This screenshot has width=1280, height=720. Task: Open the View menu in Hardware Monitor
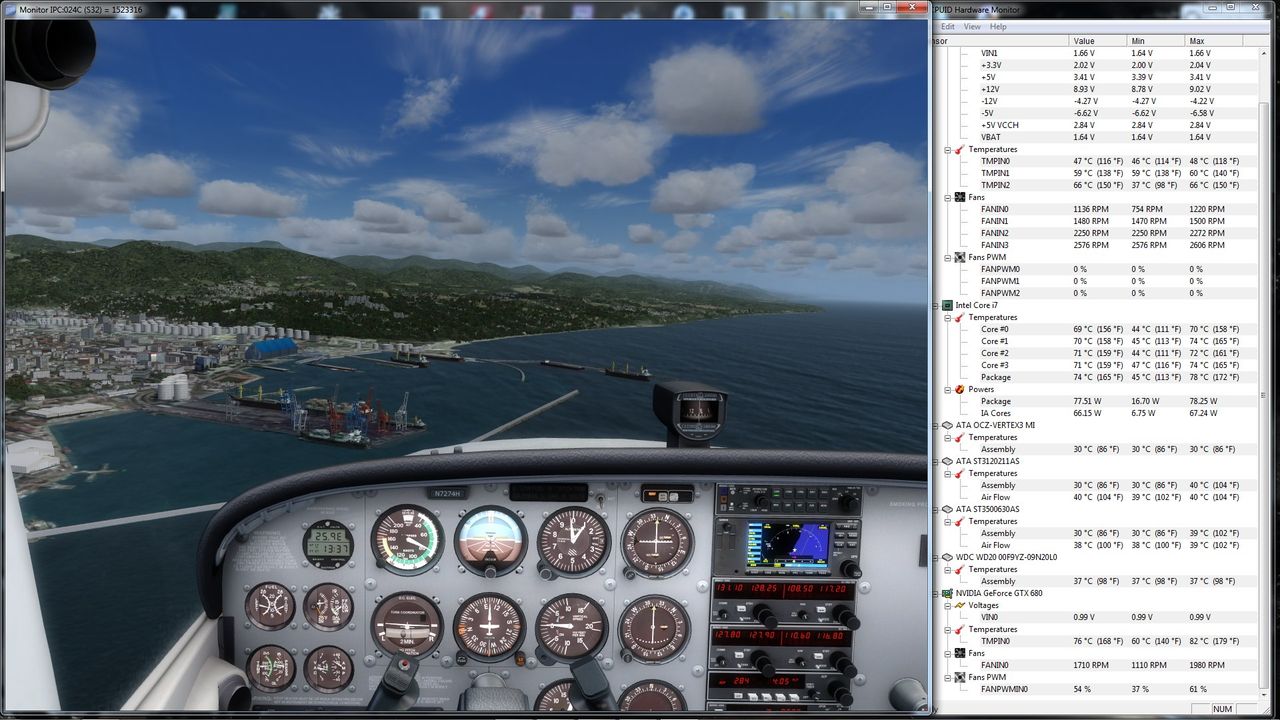[x=972, y=27]
